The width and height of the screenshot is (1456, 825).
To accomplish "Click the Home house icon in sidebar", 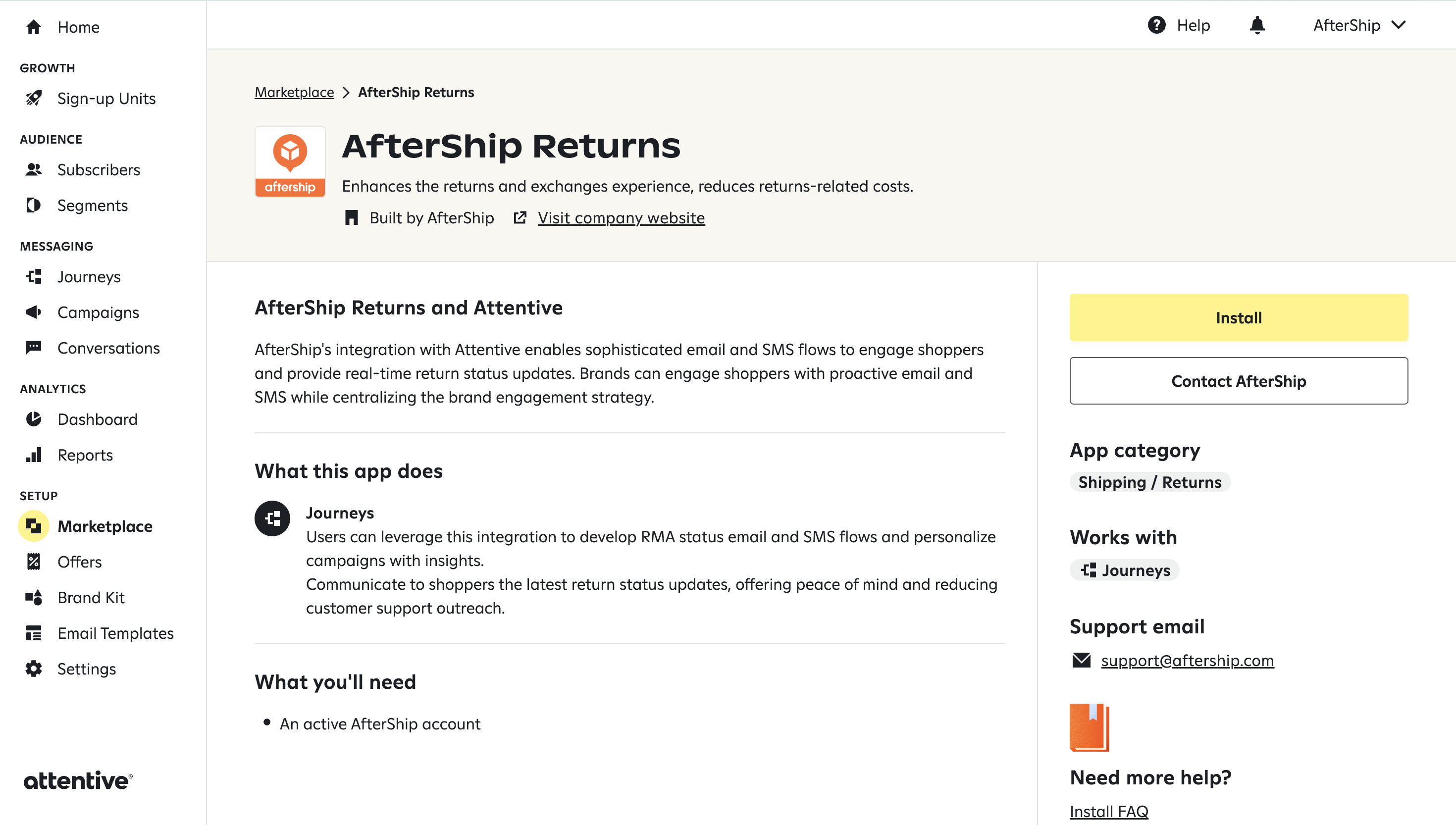I will pos(33,27).
